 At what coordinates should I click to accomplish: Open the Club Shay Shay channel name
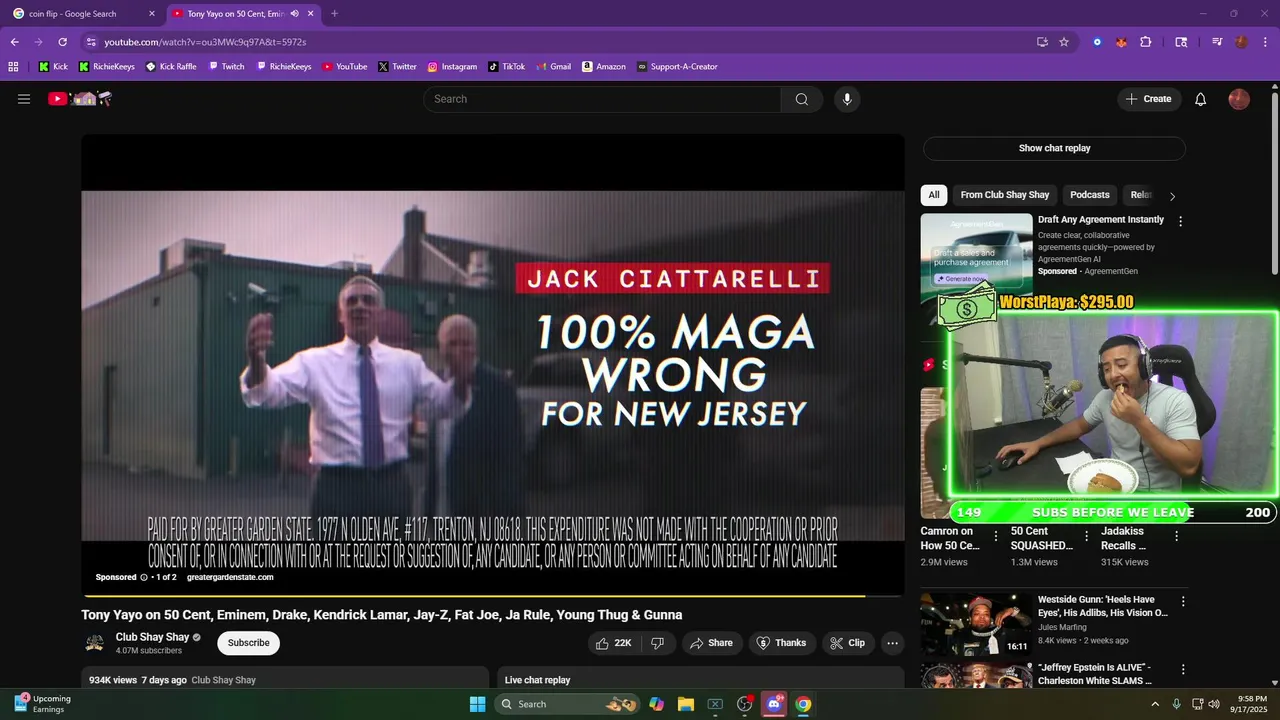(152, 637)
